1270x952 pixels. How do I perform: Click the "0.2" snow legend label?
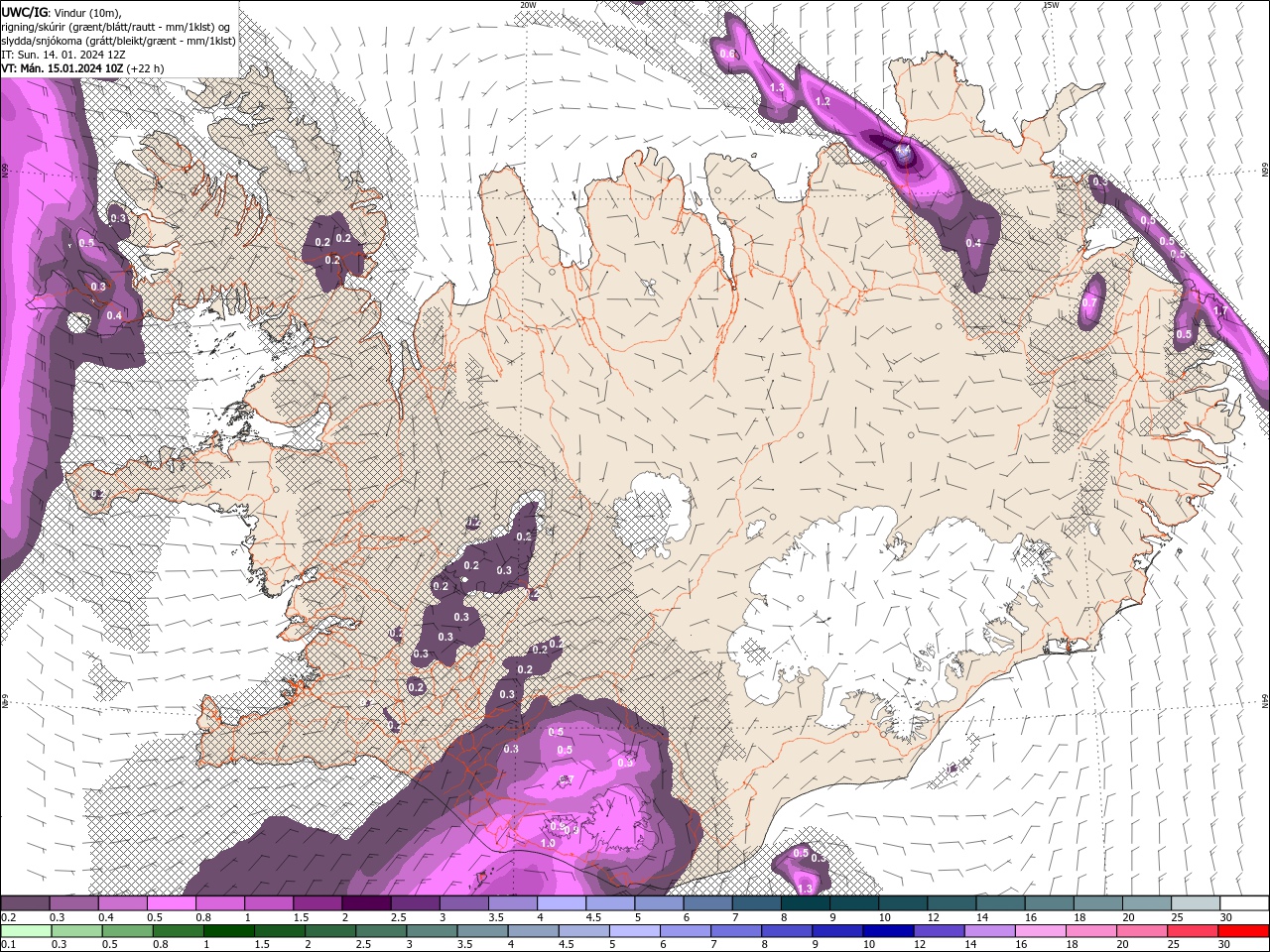[x=8, y=917]
